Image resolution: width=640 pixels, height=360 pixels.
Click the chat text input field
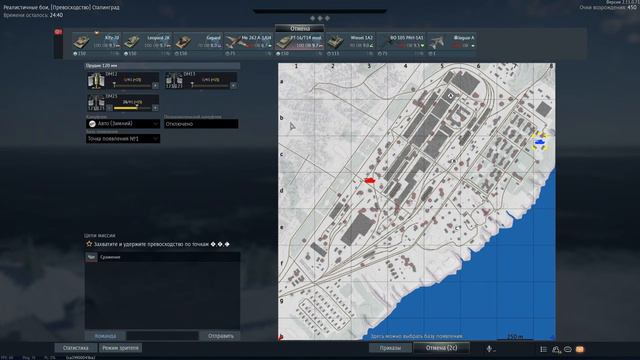(x=162, y=336)
